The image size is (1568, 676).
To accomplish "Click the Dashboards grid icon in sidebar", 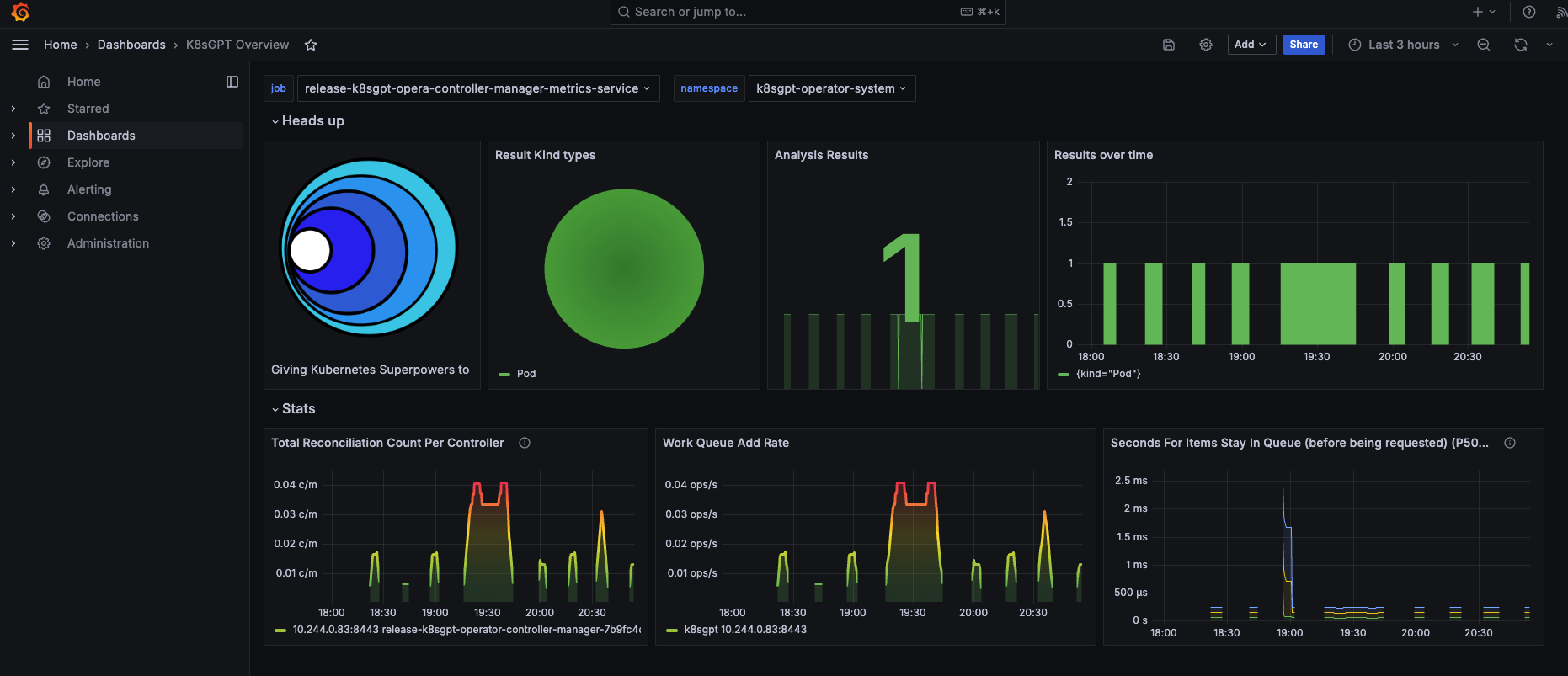I will point(44,136).
